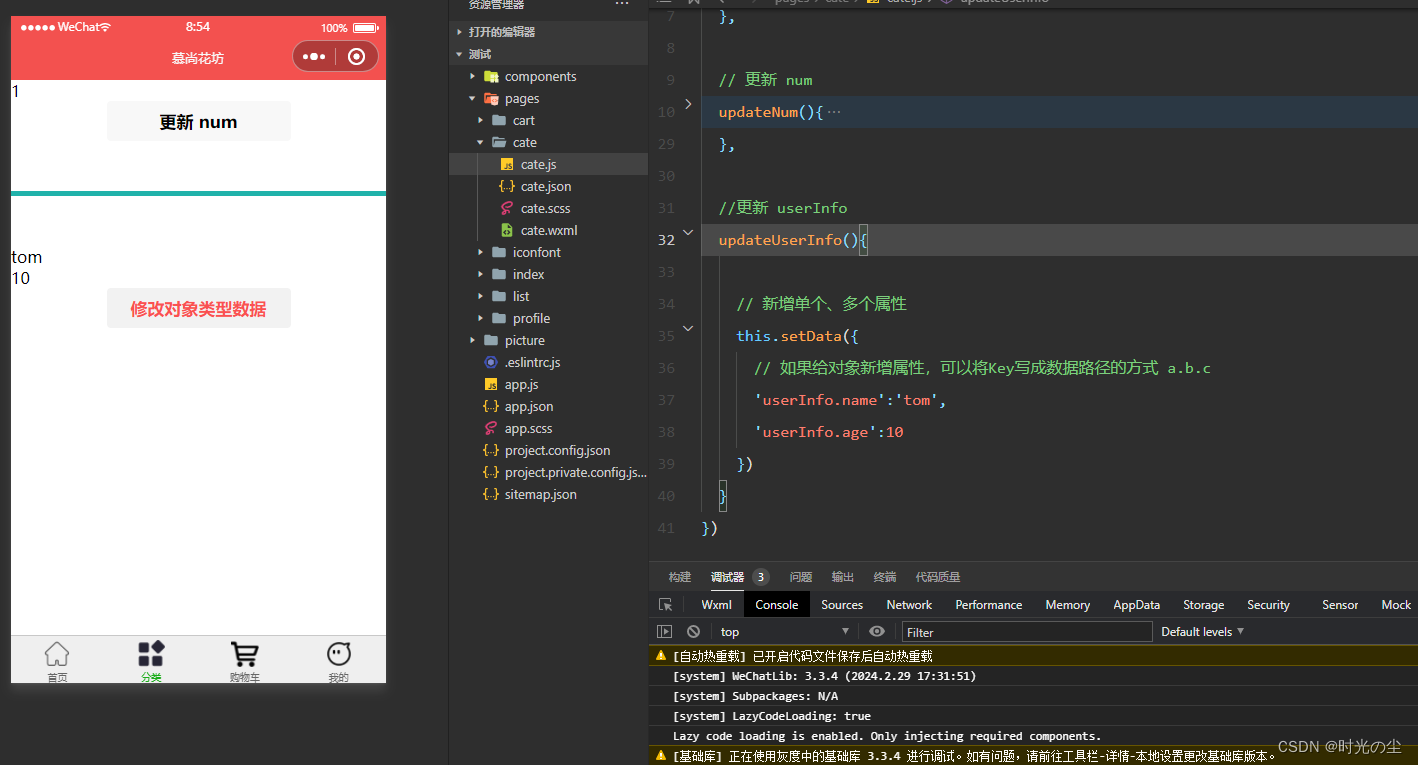Expand the cart folder

[x=548, y=120]
